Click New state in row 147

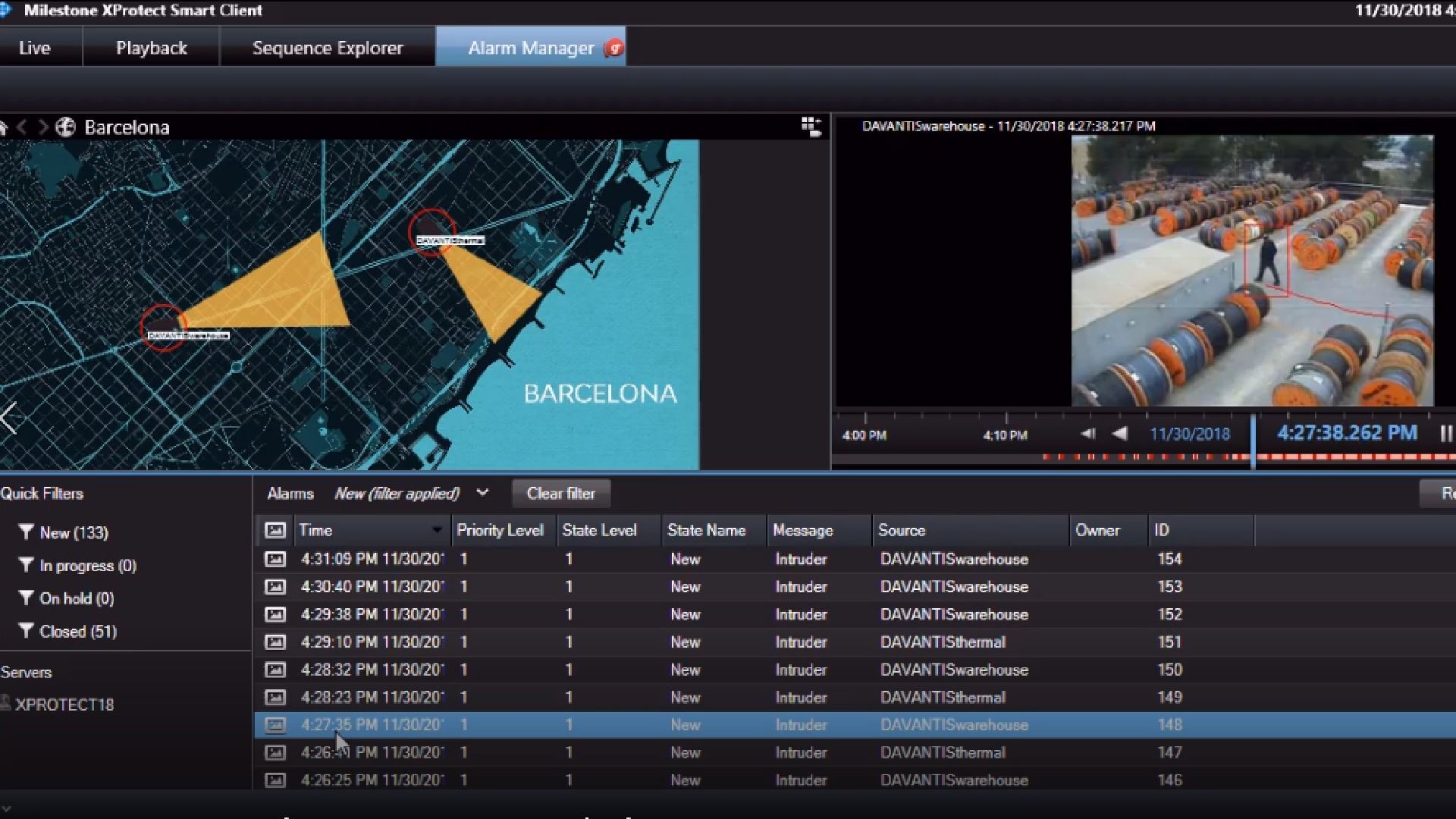(686, 752)
